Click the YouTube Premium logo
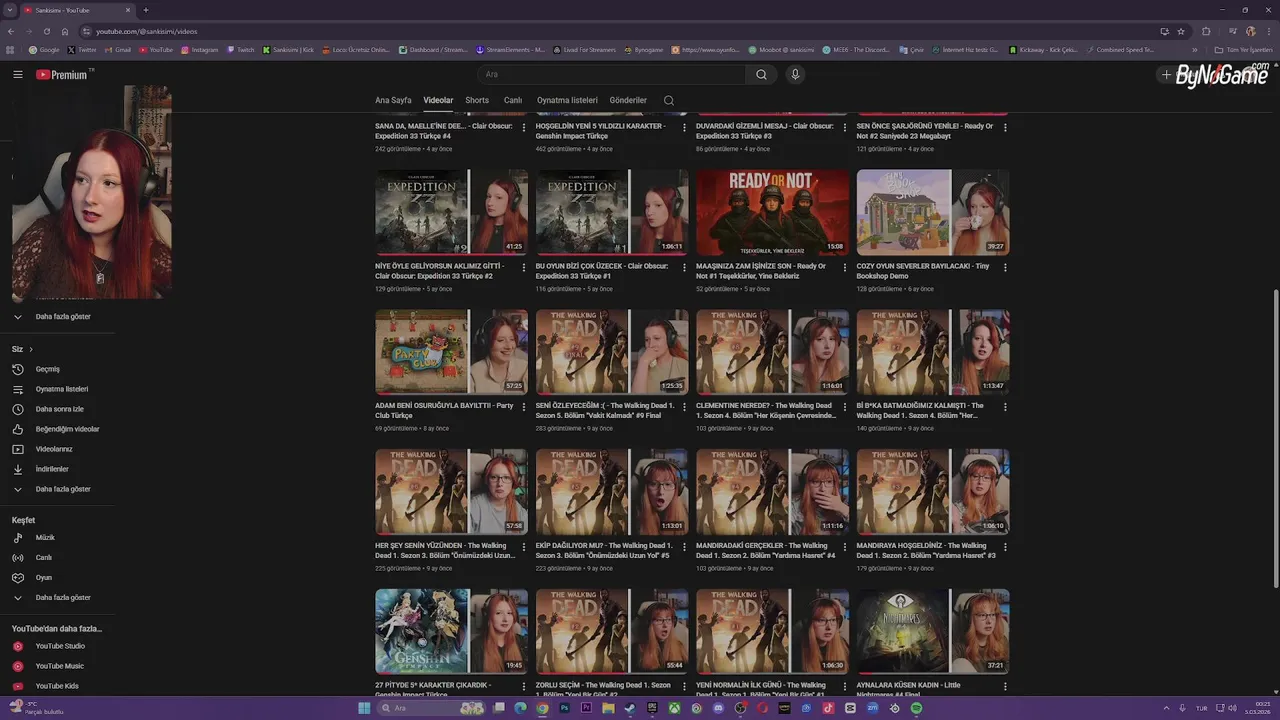Screen dimensions: 1280x720 (64, 74)
